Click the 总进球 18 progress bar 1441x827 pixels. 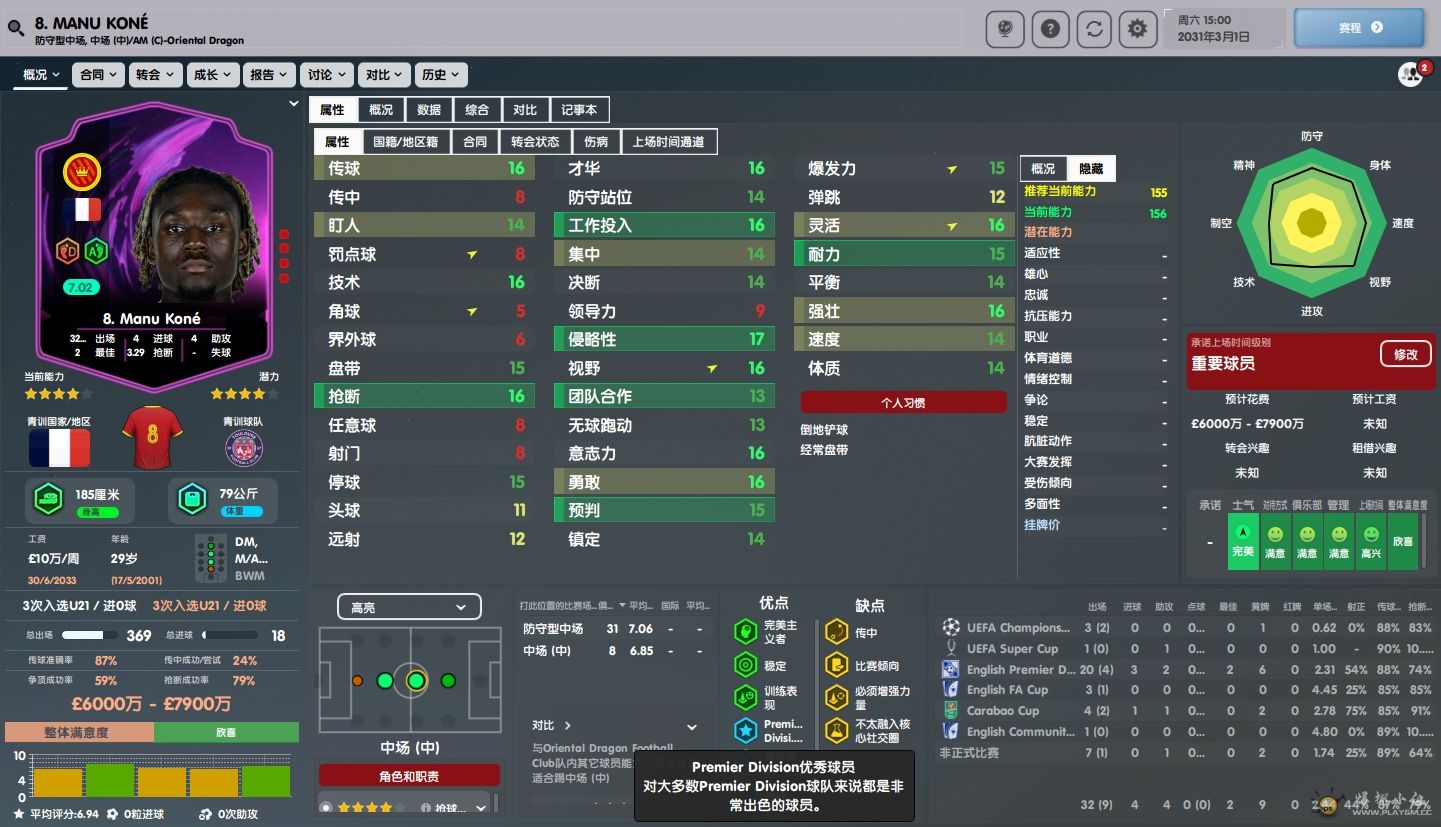(231, 635)
